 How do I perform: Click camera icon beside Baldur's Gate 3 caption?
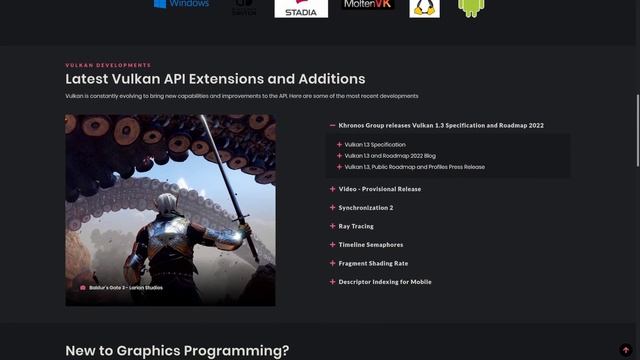click(x=83, y=287)
